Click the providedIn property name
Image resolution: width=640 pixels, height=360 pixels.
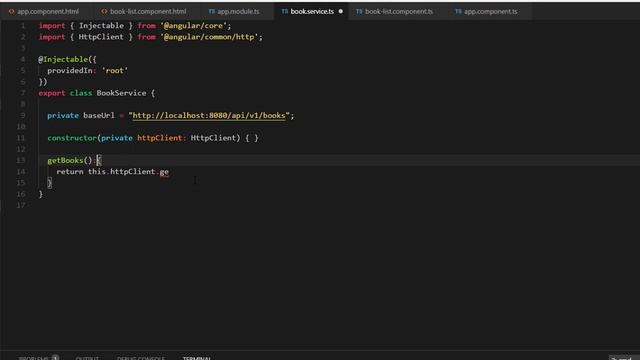tap(70, 71)
